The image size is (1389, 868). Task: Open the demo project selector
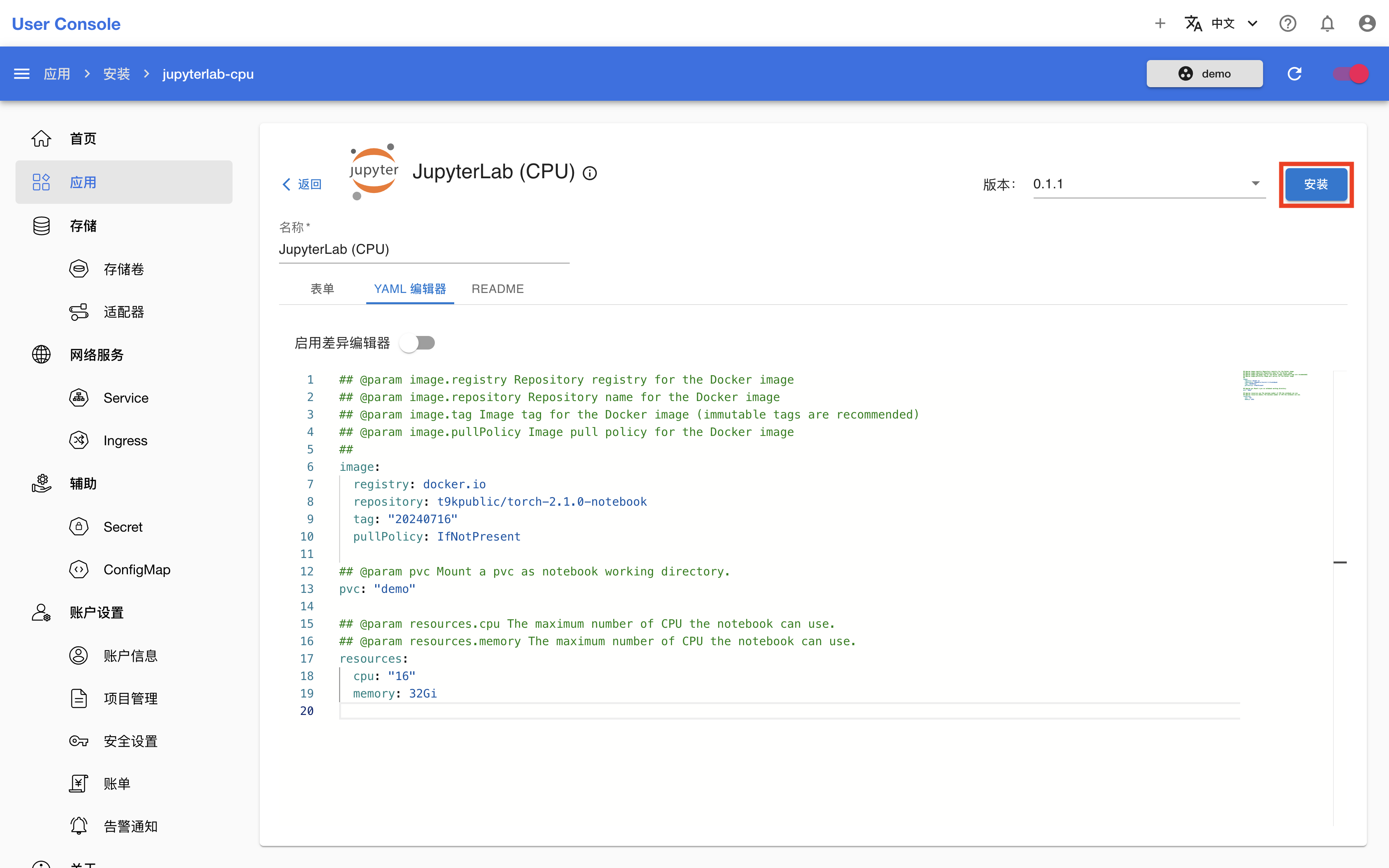point(1205,74)
